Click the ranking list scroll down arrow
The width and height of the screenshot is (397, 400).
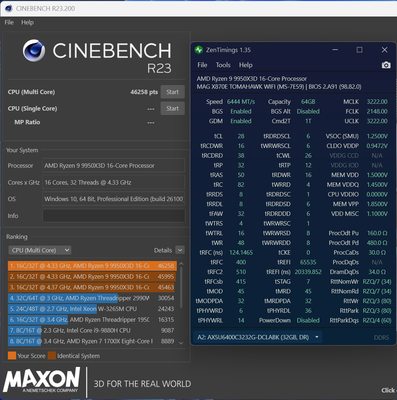click(x=181, y=343)
